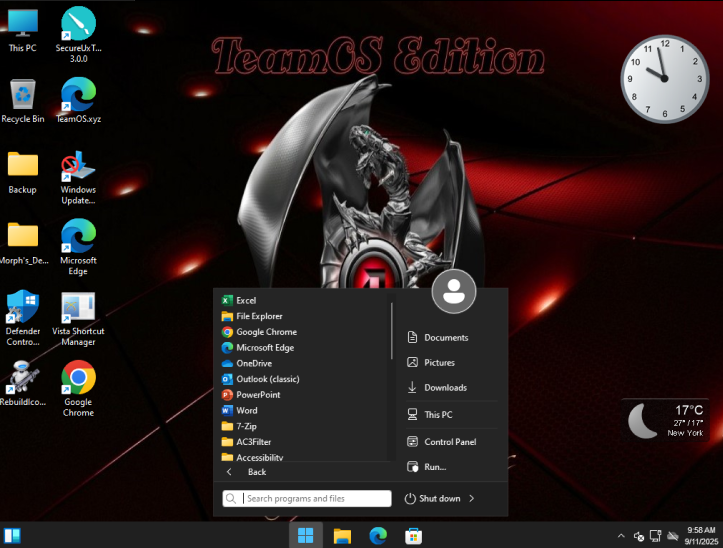Open File Explorer from the taskbar
723x548 pixels.
coord(342,536)
